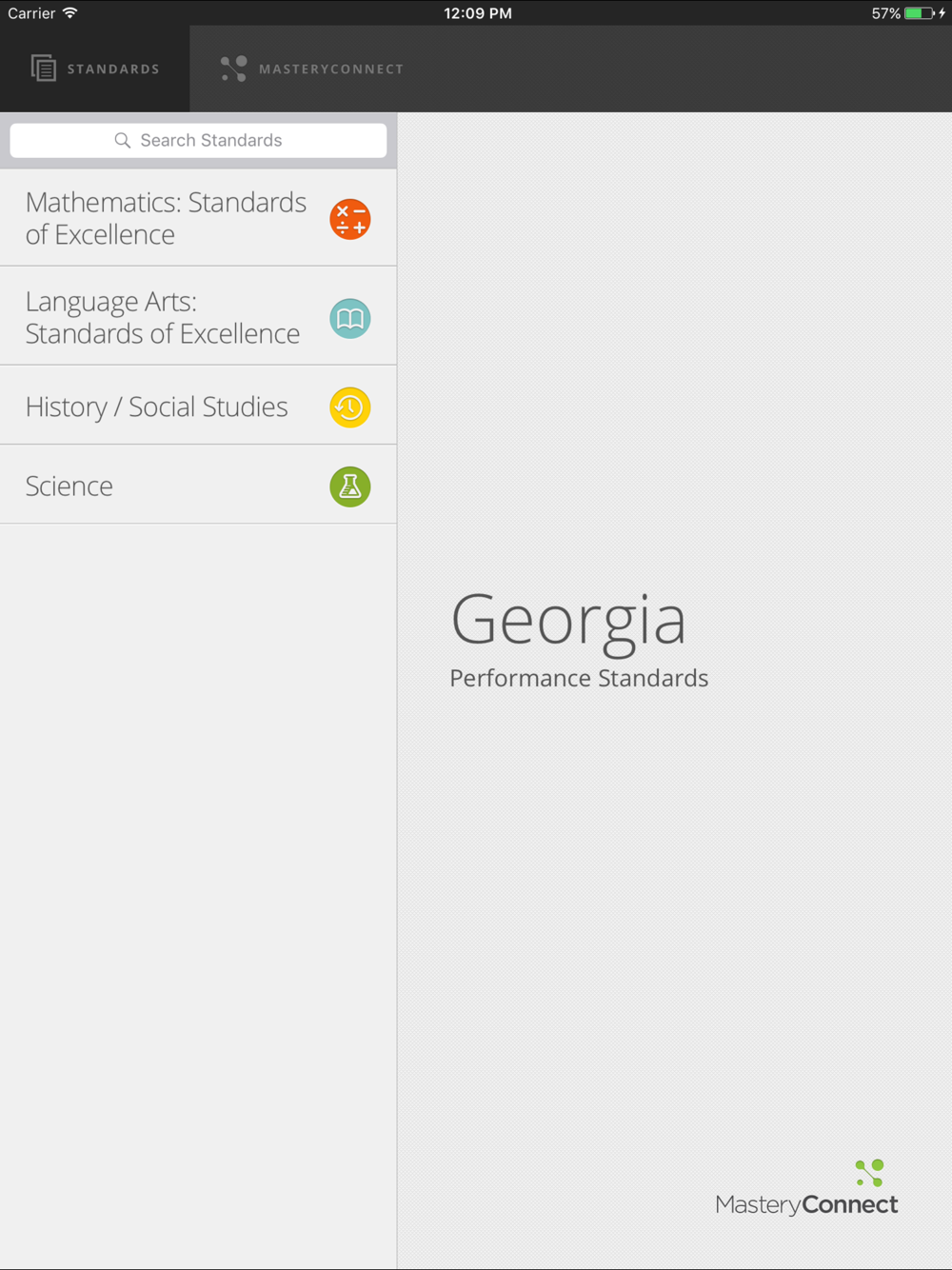Focus the Search Standards field
This screenshot has height=1270, width=952.
pos(198,141)
